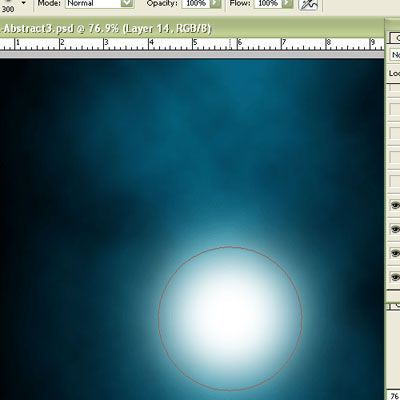Enable the Airbrush option icon
The height and width of the screenshot is (400, 400).
click(x=308, y=4)
